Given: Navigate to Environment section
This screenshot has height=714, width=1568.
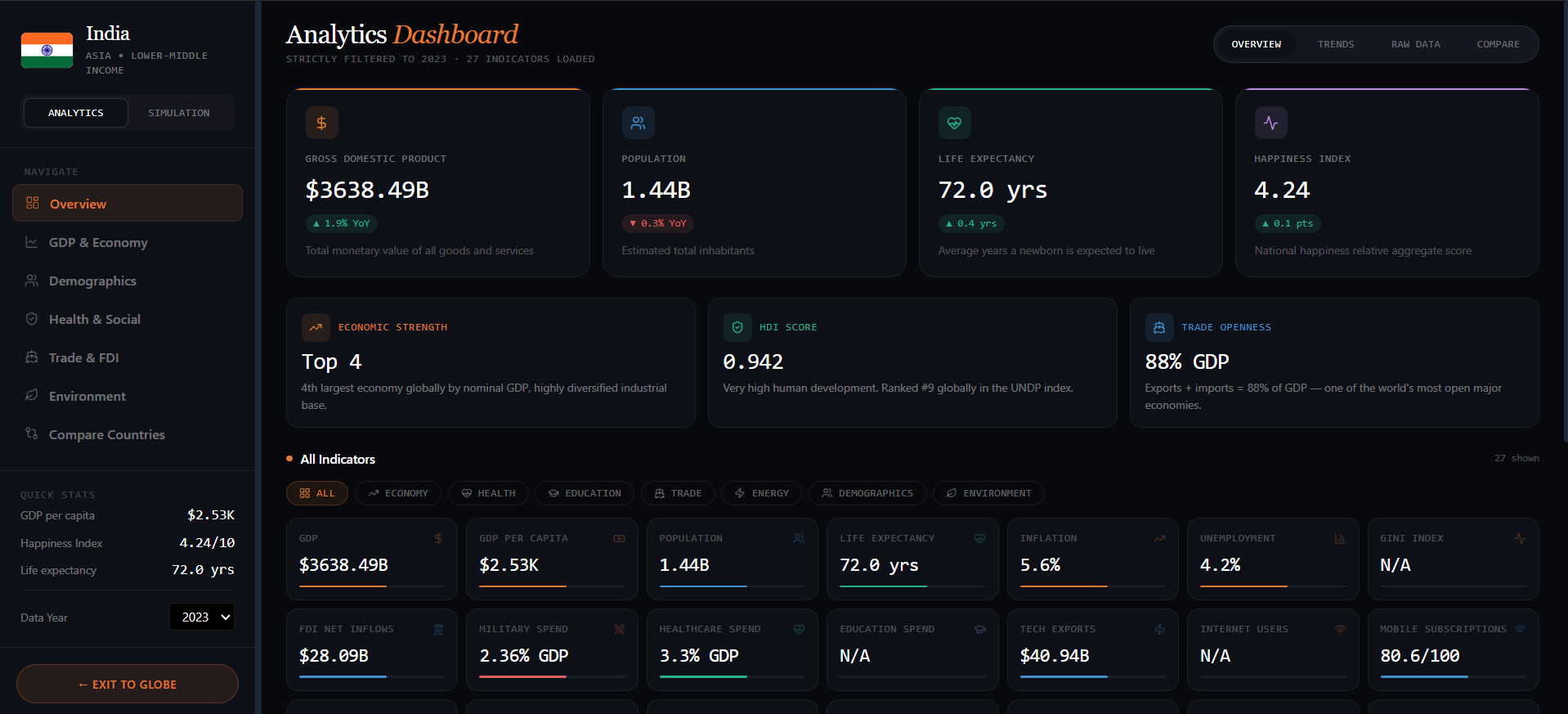Looking at the screenshot, I should pyautogui.click(x=128, y=396).
